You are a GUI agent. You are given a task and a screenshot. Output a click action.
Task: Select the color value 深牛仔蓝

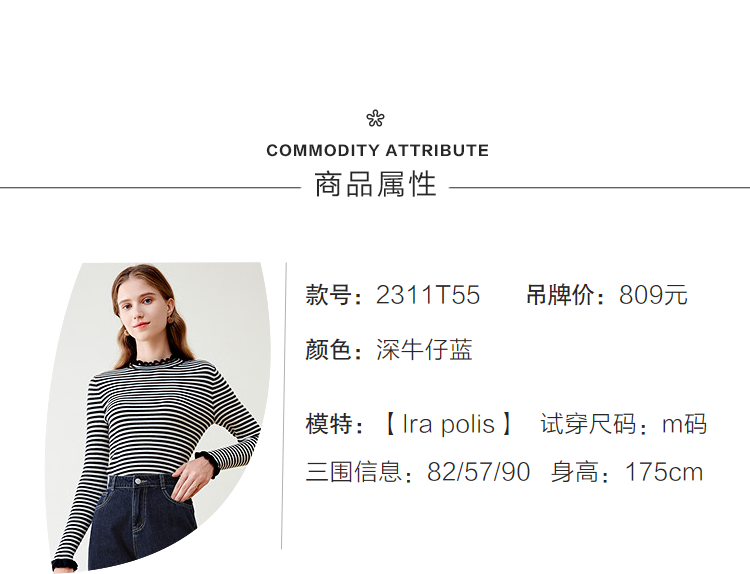click(424, 350)
